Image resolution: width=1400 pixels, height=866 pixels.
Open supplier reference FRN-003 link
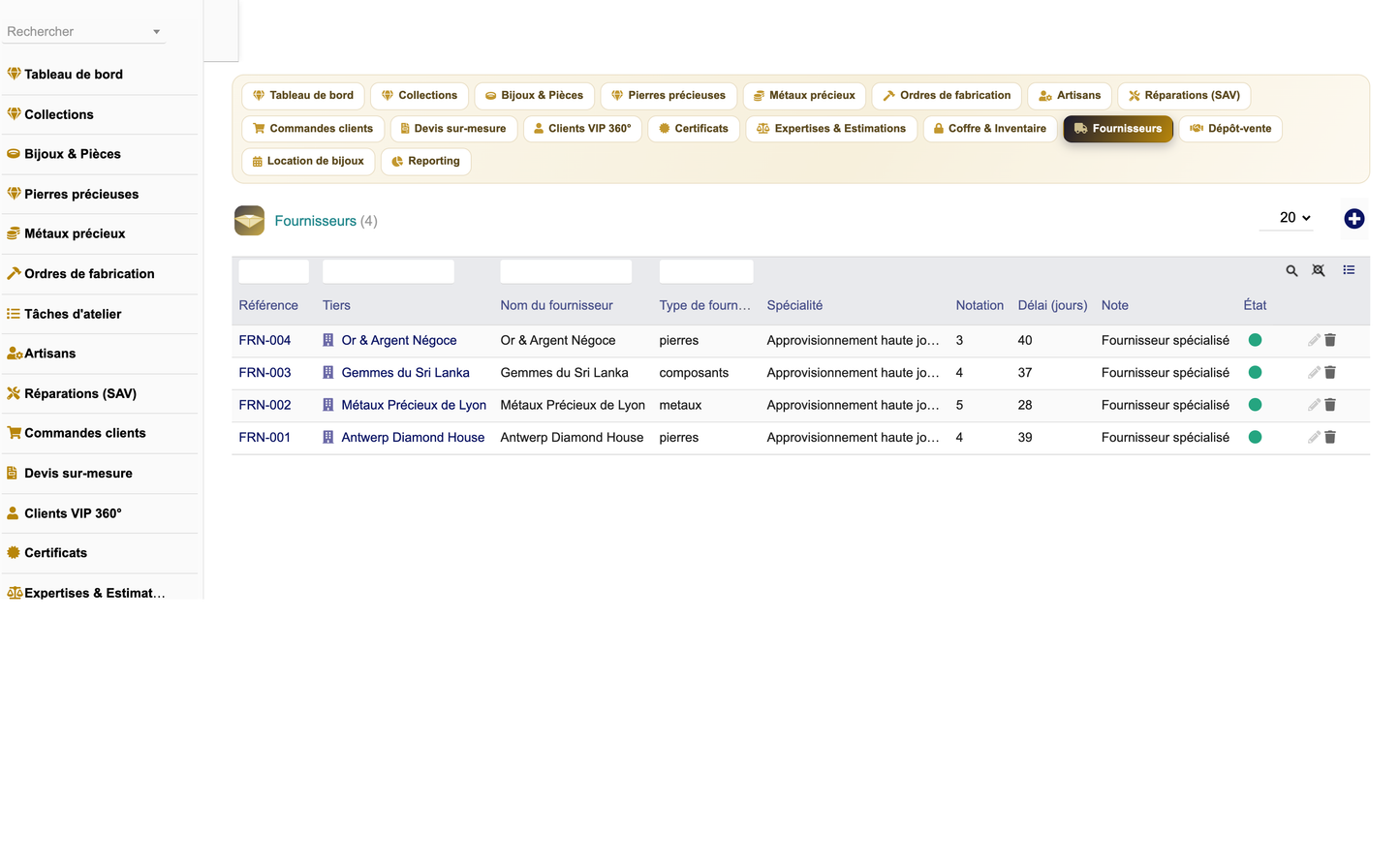(x=264, y=373)
